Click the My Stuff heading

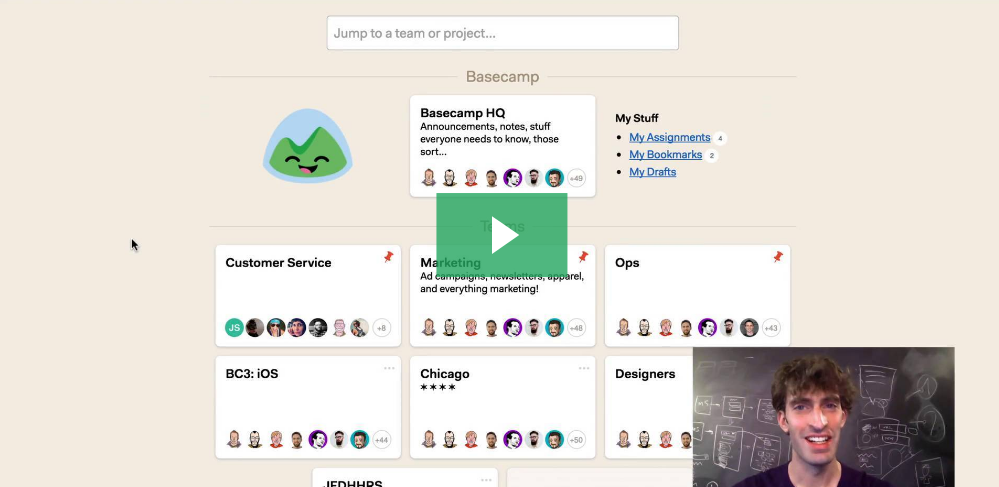point(636,118)
